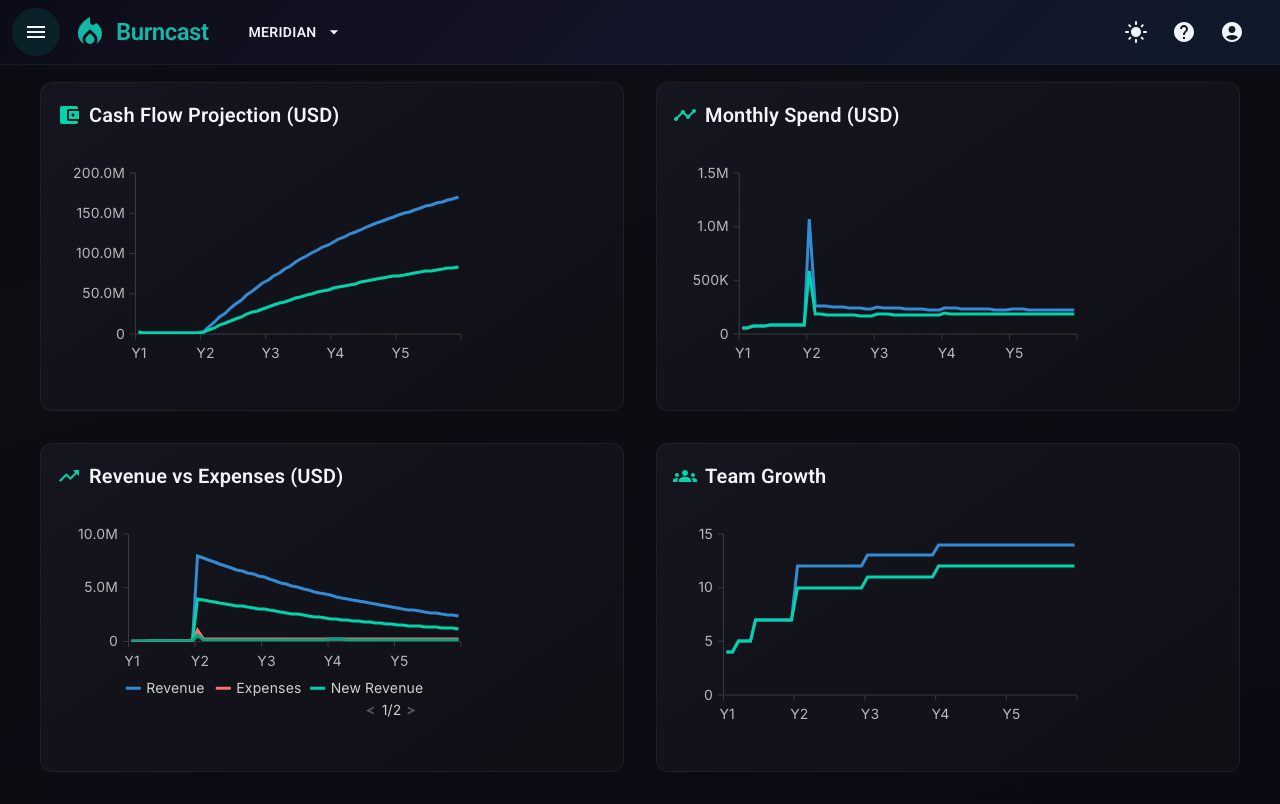The image size is (1280, 804).
Task: Click the people icon beside Team Growth
Action: 685,476
